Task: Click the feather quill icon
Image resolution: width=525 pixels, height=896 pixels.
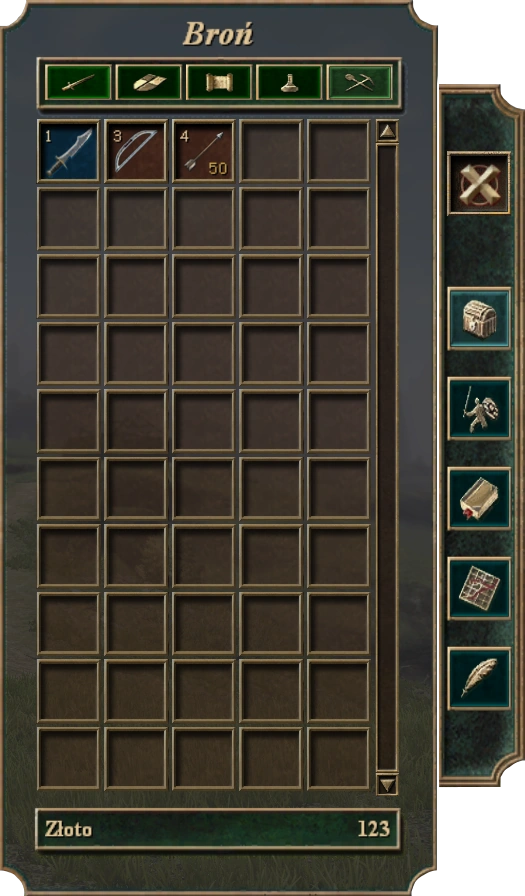Action: pyautogui.click(x=479, y=678)
